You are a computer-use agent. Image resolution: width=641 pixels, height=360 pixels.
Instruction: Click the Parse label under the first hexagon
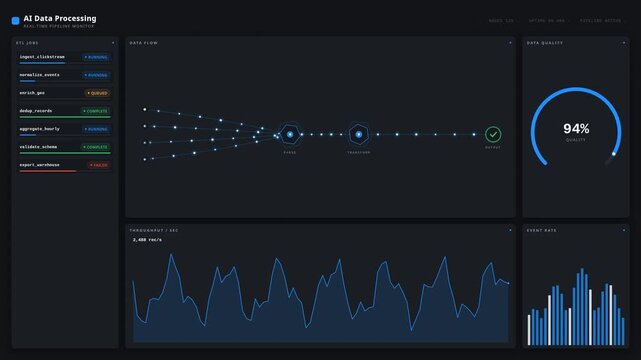click(290, 152)
